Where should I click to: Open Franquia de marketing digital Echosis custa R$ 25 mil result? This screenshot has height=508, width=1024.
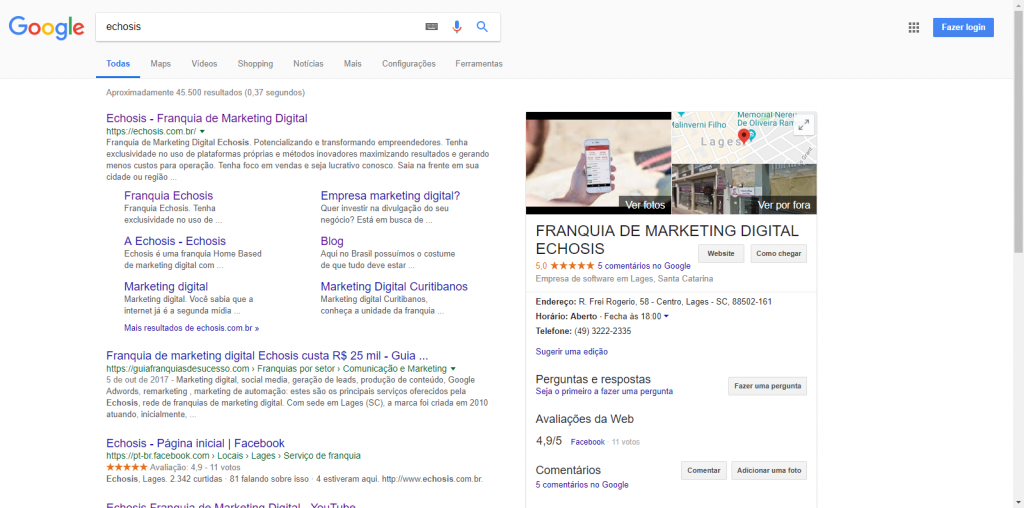tap(267, 357)
